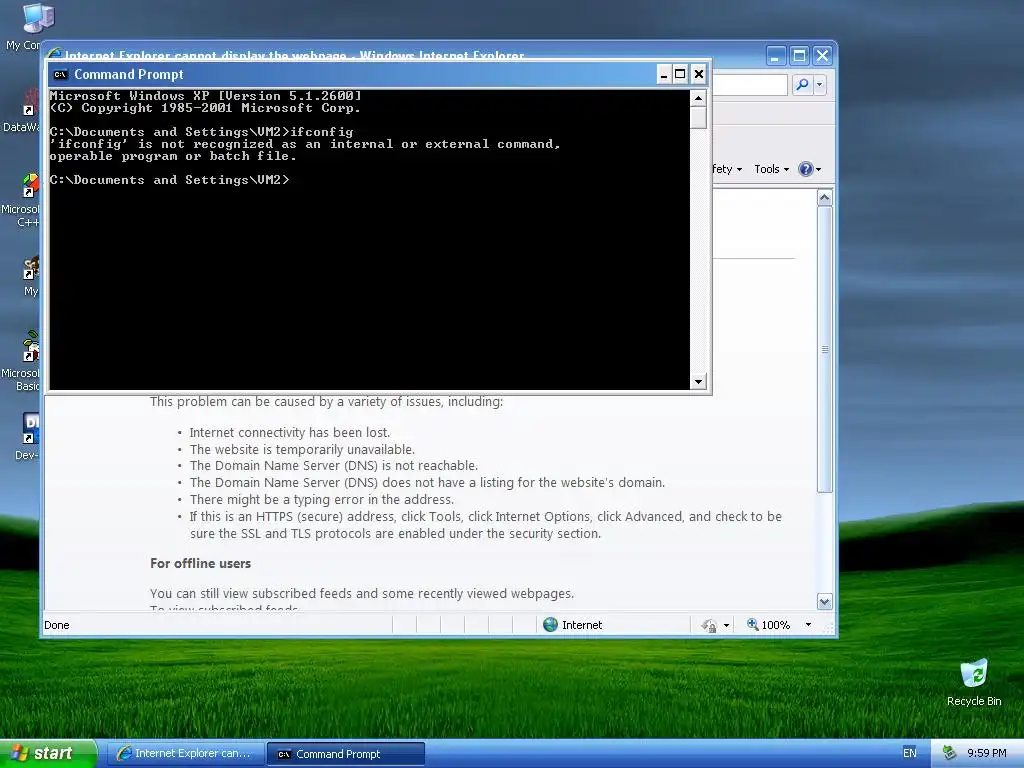Screen dimensions: 1024x768
Task: Click the ifconfig error message line in console
Action: [304, 144]
